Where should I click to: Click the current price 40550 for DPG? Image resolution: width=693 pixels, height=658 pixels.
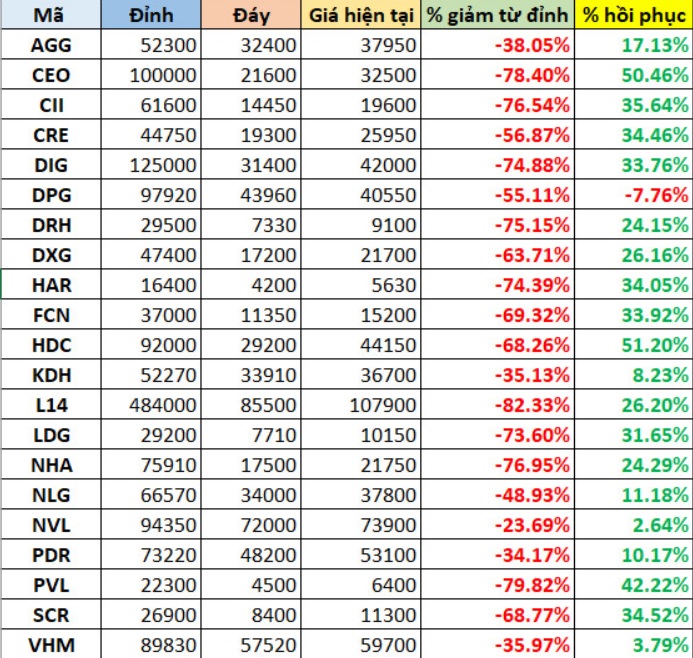(361, 195)
